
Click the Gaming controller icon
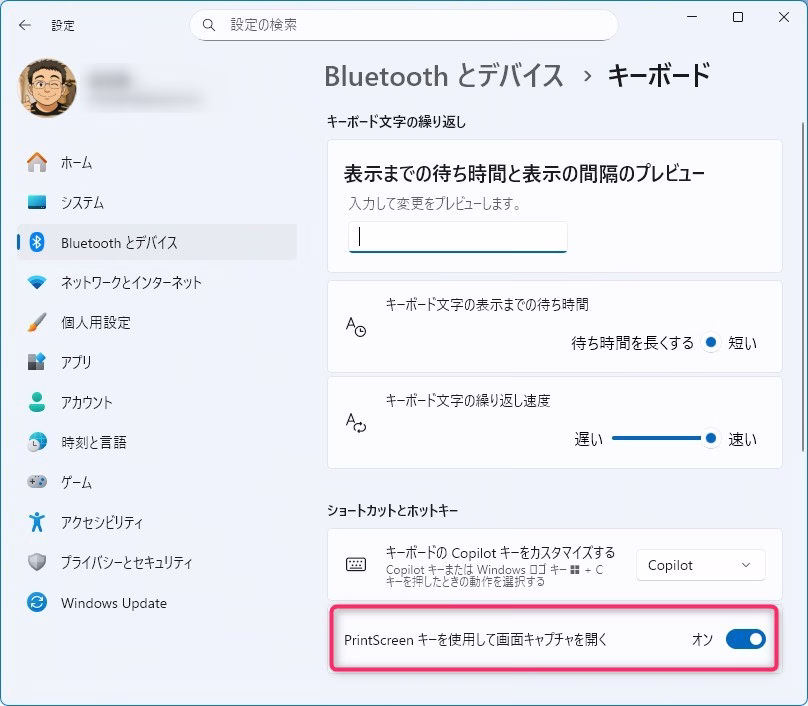(37, 482)
